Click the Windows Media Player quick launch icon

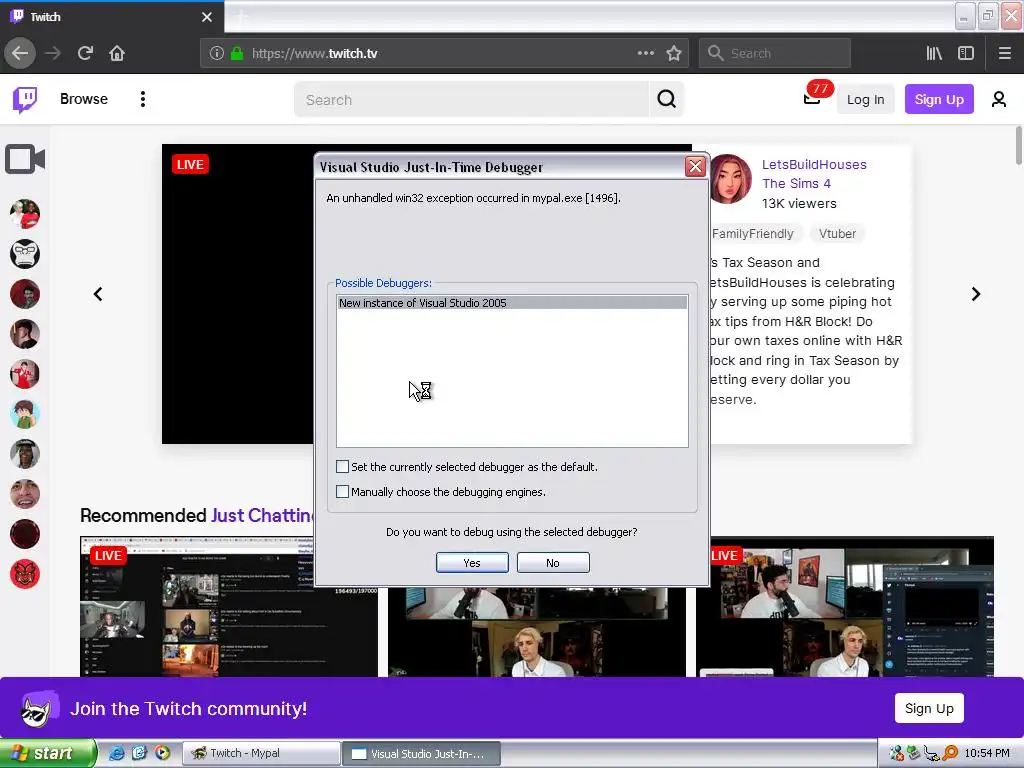pos(162,753)
